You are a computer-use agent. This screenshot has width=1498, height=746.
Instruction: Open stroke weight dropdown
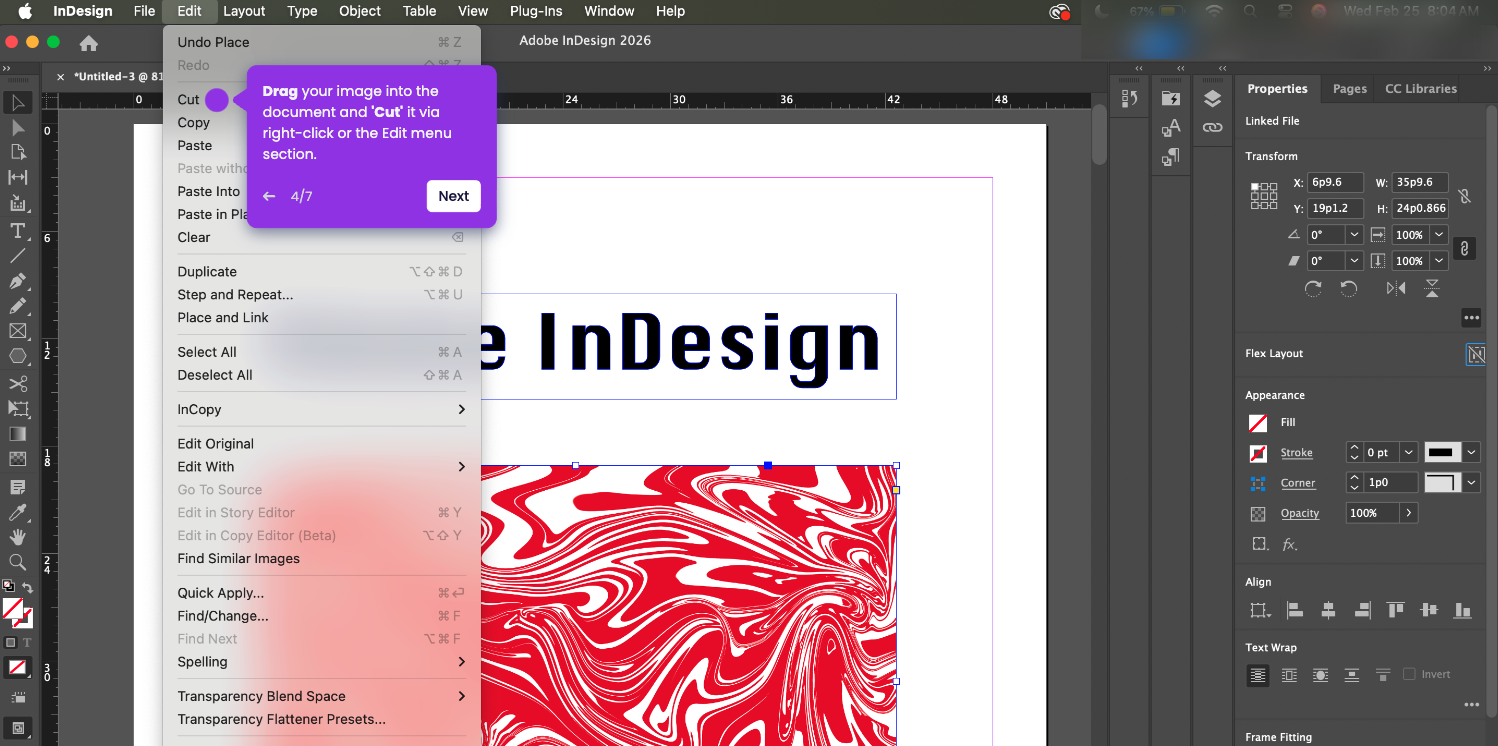point(1408,453)
